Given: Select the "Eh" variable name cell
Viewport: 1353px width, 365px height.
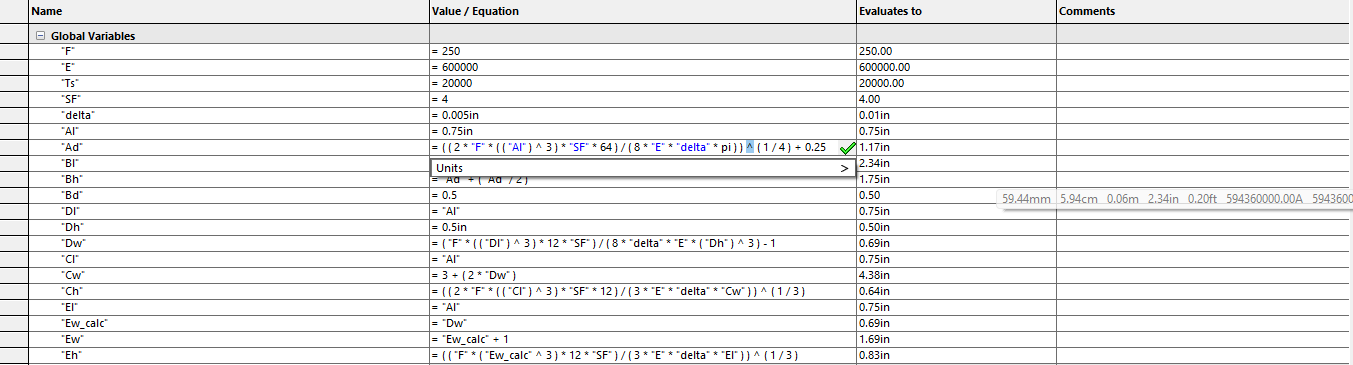Looking at the screenshot, I should tap(229, 355).
